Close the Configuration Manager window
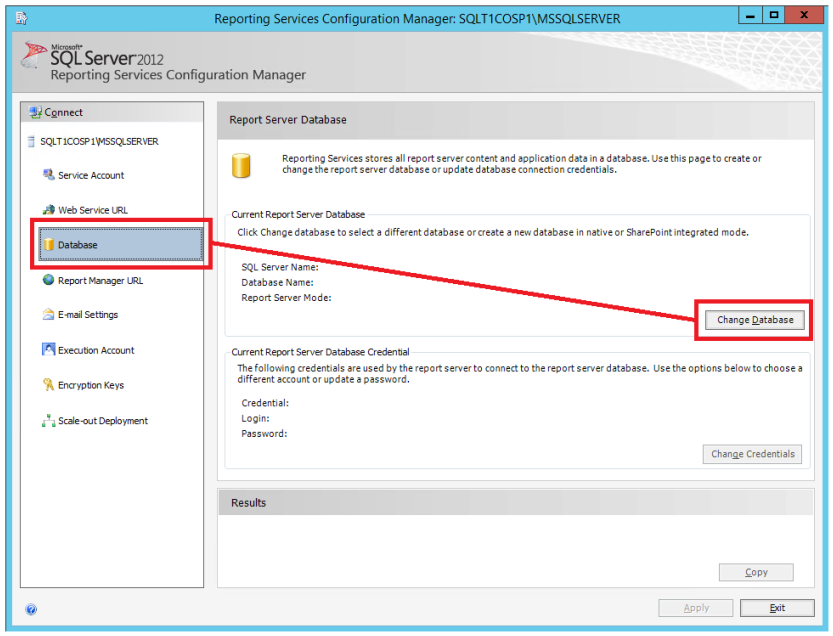The height and width of the screenshot is (636, 833). (x=804, y=15)
